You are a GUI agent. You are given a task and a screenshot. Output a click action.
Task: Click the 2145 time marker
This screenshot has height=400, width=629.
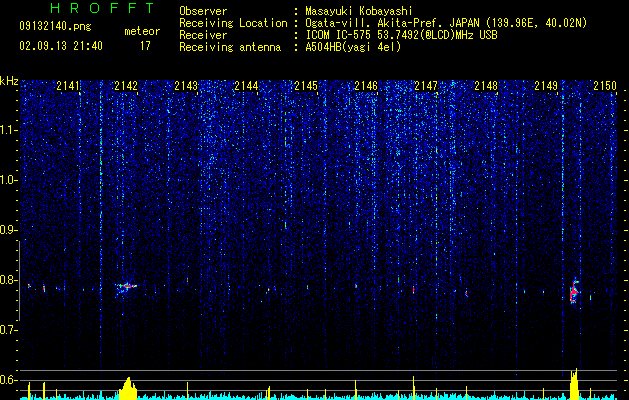(x=306, y=85)
